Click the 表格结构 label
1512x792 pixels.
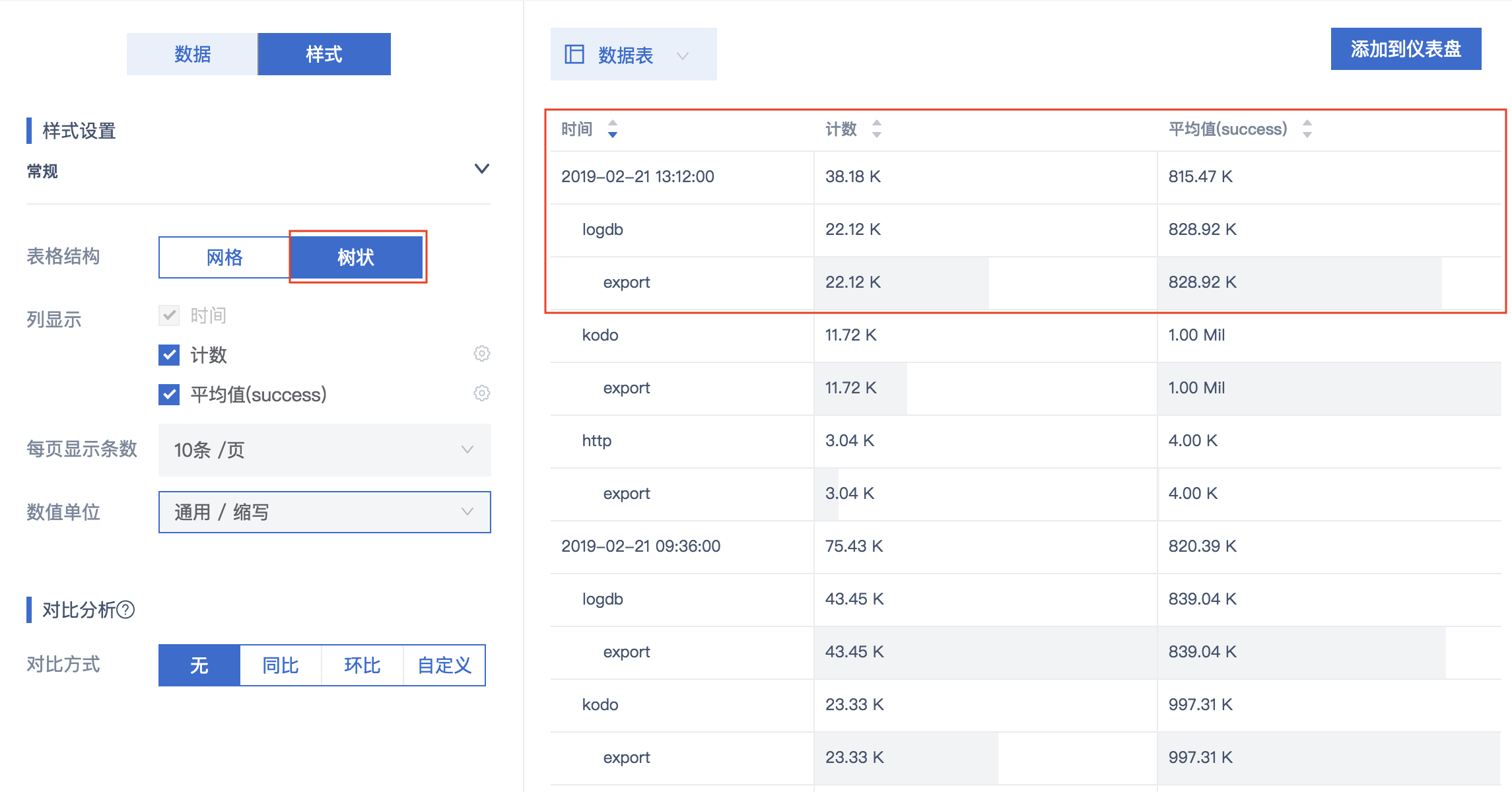pyautogui.click(x=63, y=256)
